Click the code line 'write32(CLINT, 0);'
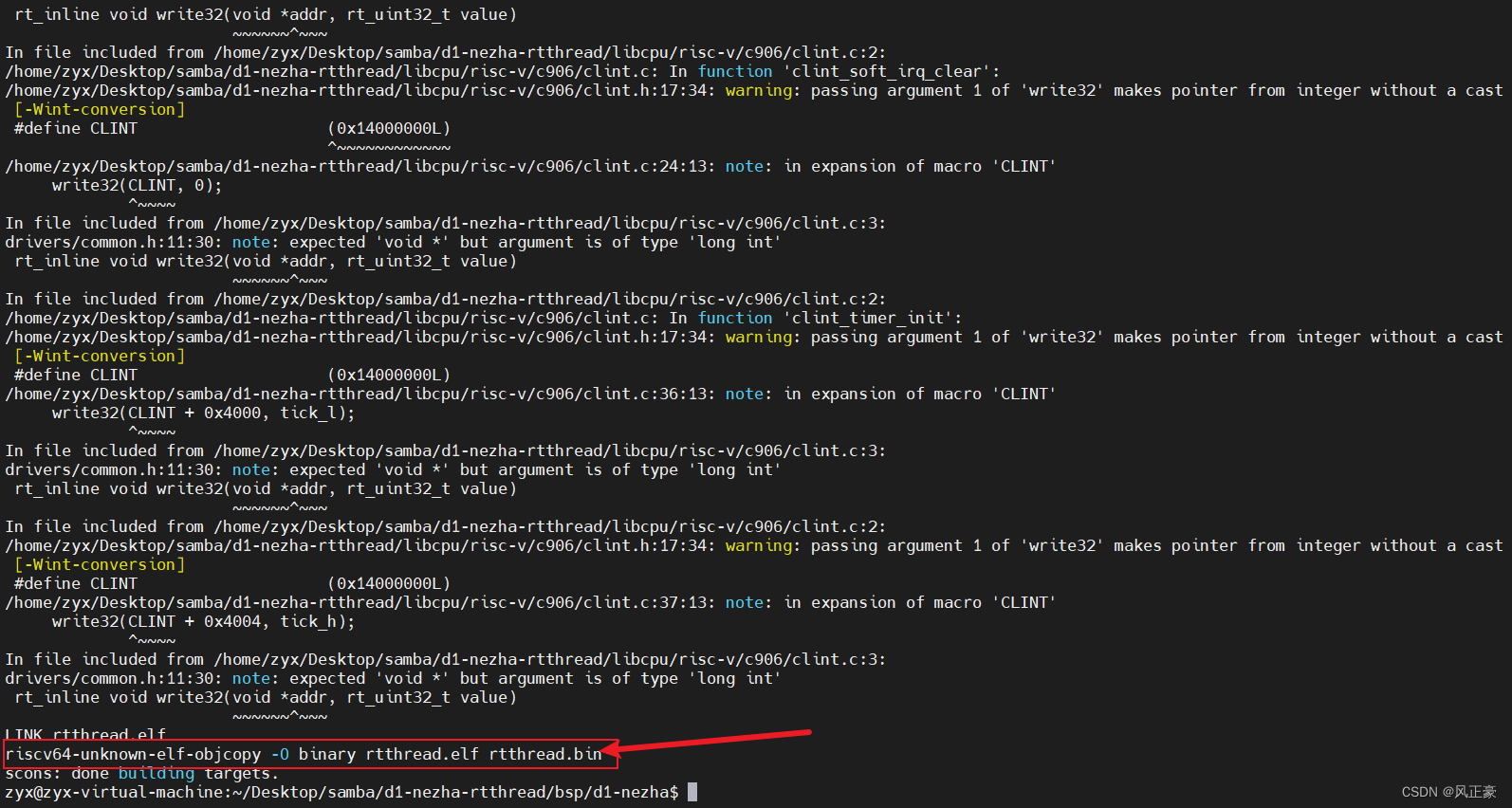 click(138, 185)
